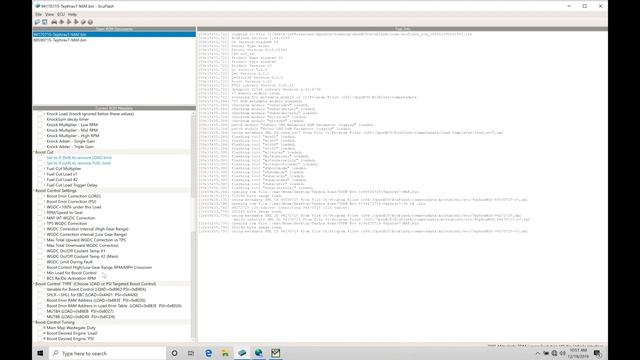640x360 pixels.
Task: Click the taskbar clock and date
Action: click(578, 353)
